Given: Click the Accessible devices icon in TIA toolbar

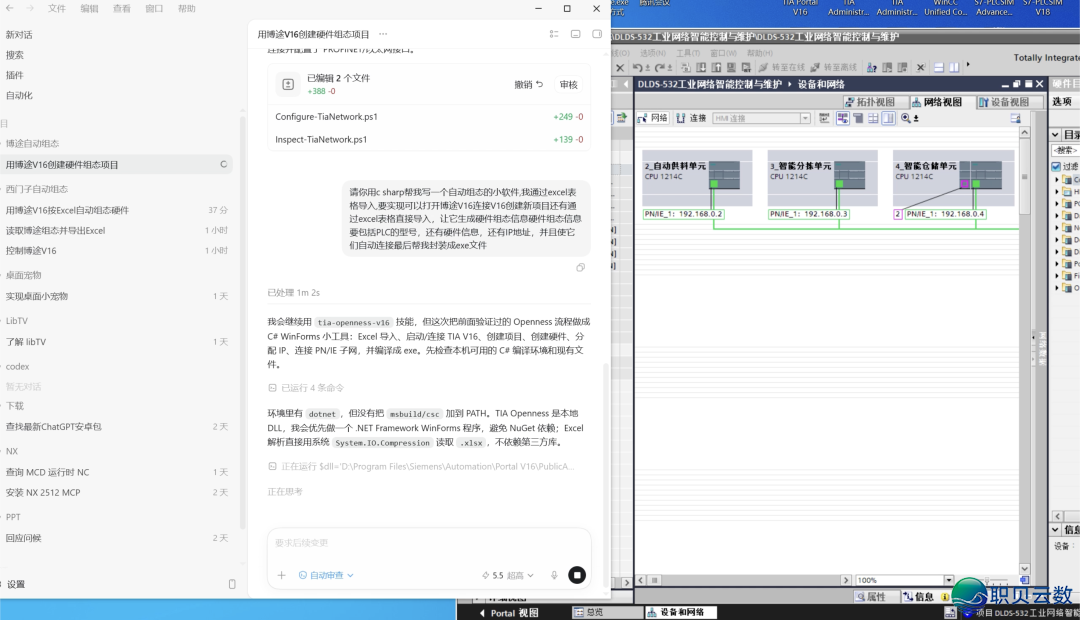Looking at the screenshot, I should click(x=871, y=68).
